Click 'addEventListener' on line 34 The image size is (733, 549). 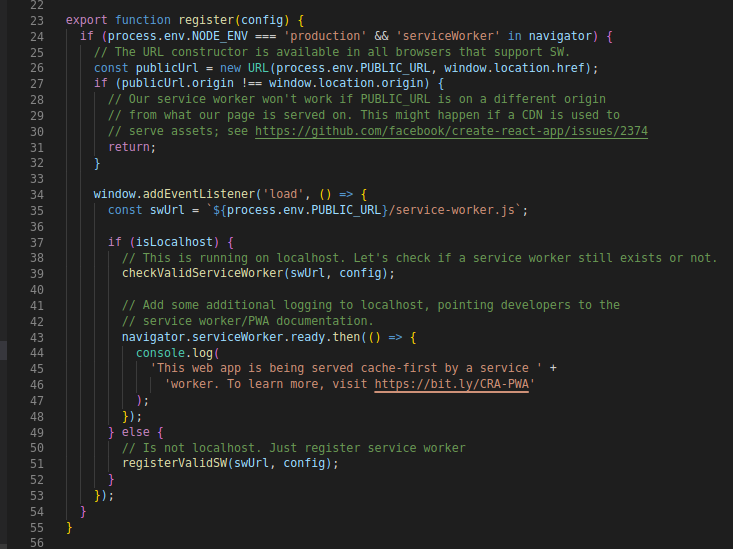click(x=199, y=194)
